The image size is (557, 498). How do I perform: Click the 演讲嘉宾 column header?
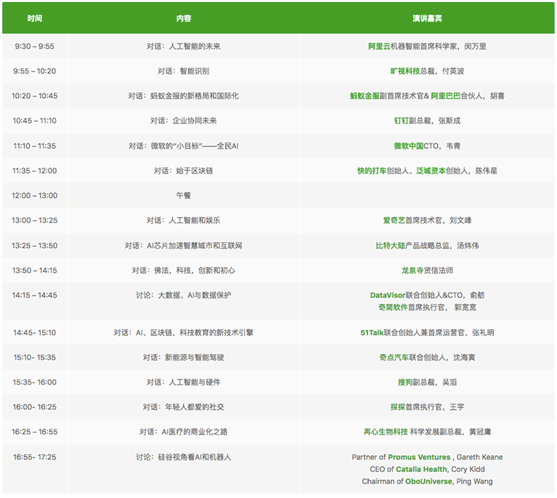click(427, 18)
